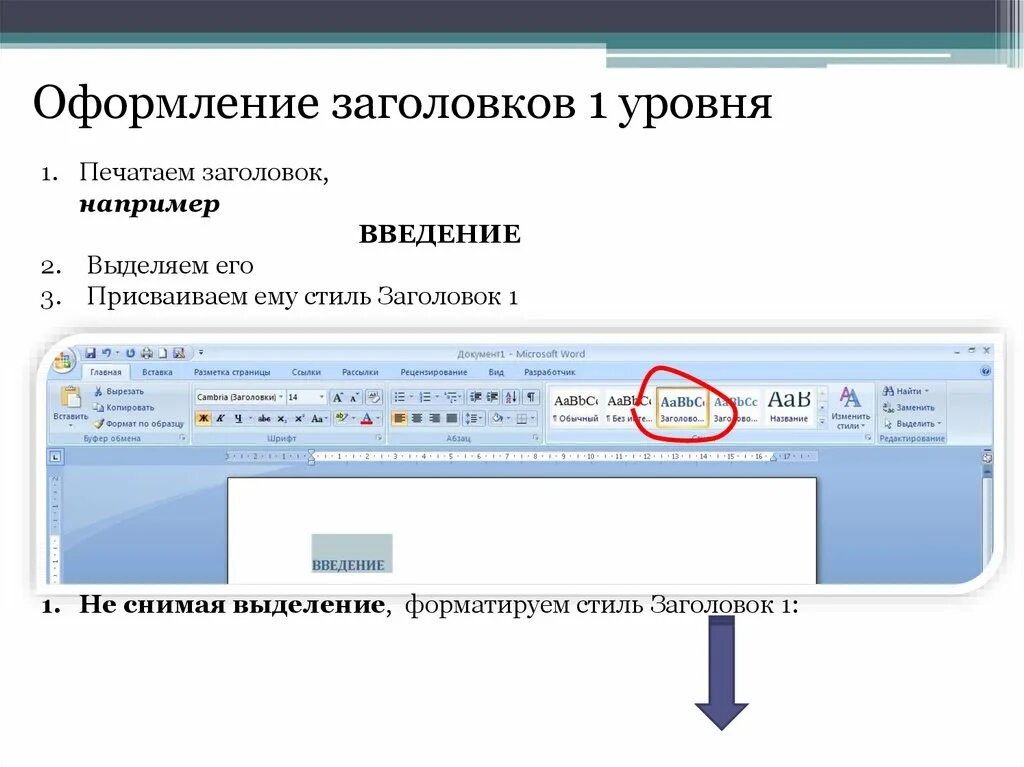Image resolution: width=1024 pixels, height=767 pixels.
Task: Increase font size with grow font icon
Action: [338, 397]
